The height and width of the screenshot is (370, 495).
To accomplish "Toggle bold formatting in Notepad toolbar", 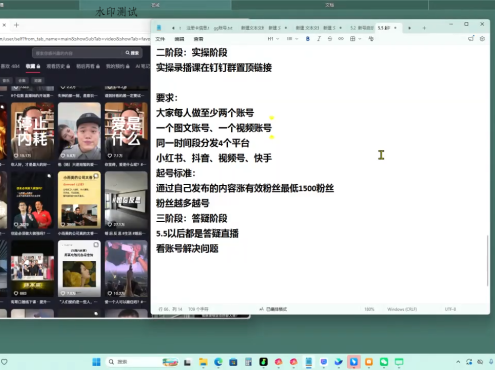I will coord(307,39).
